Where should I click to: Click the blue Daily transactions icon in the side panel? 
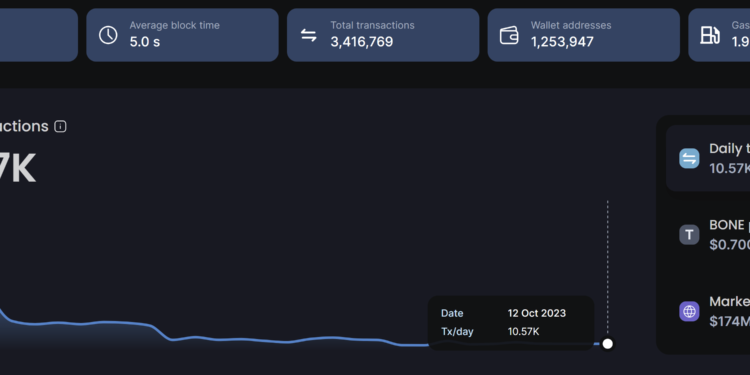689,158
